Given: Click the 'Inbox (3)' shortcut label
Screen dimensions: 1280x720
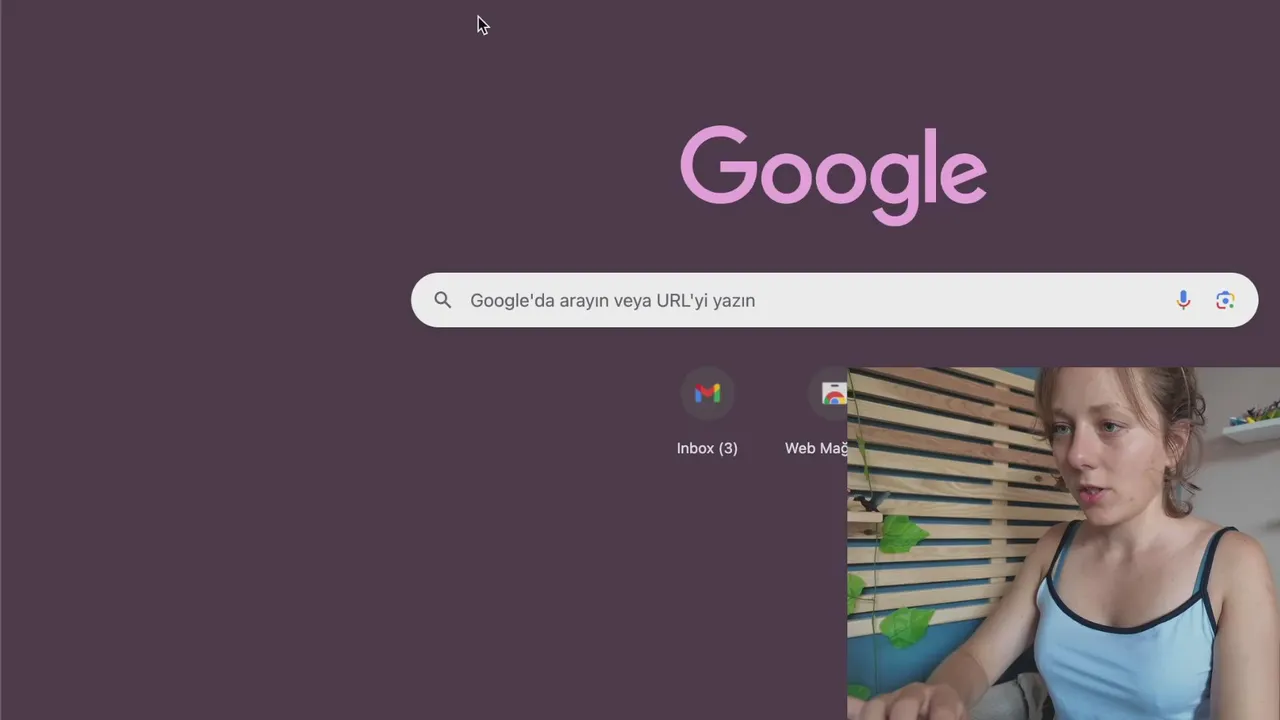Looking at the screenshot, I should [707, 448].
